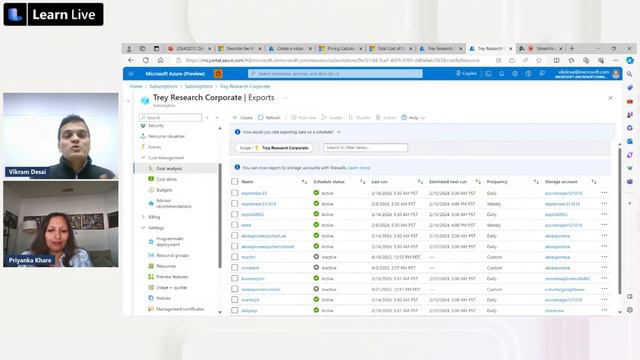The width and height of the screenshot is (640, 360).
Task: Switch to the Total Cost of Ownership tab
Action: click(x=391, y=49)
